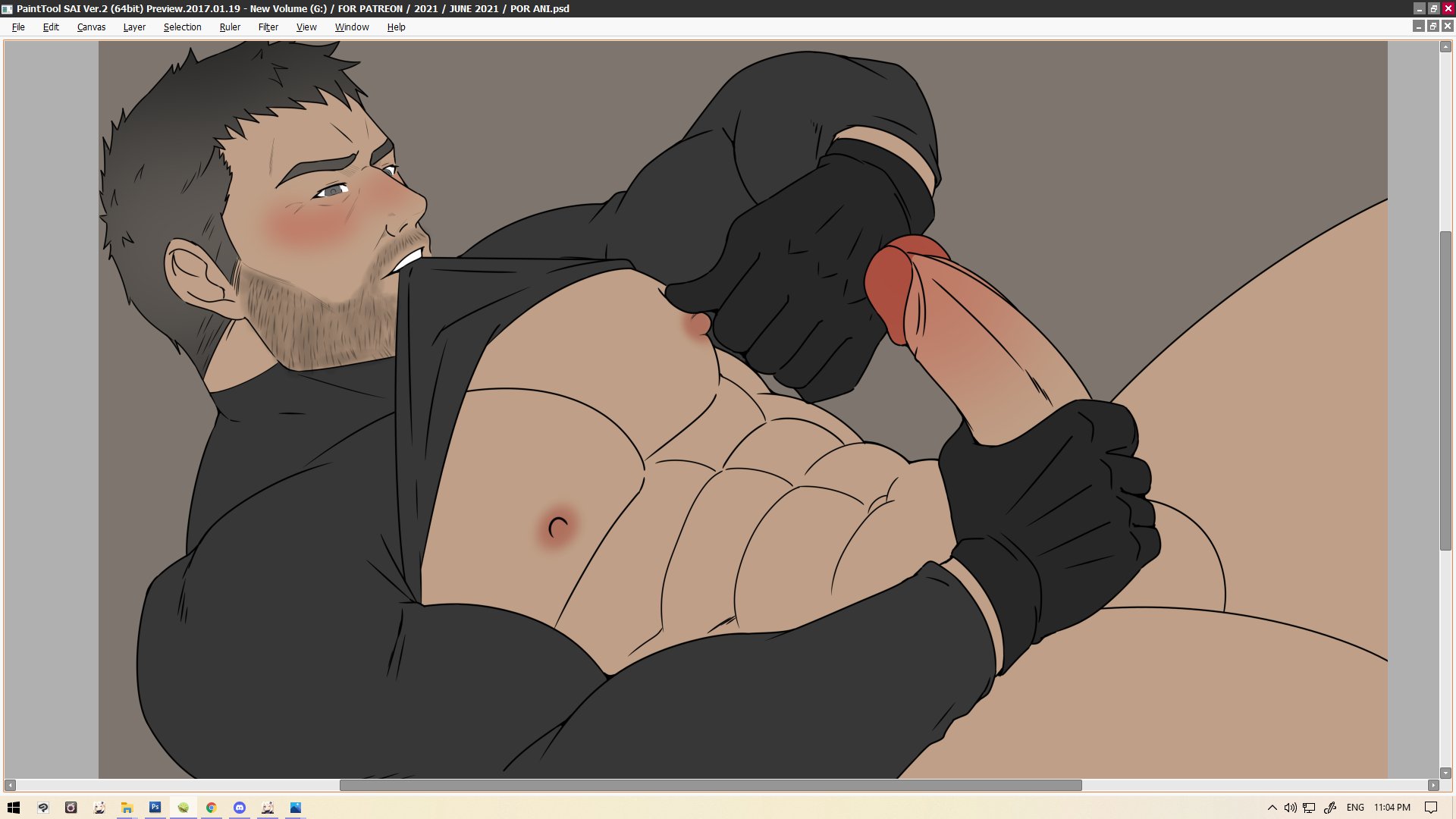Open the Edit menu
Image resolution: width=1456 pixels, height=819 pixels.
click(51, 27)
